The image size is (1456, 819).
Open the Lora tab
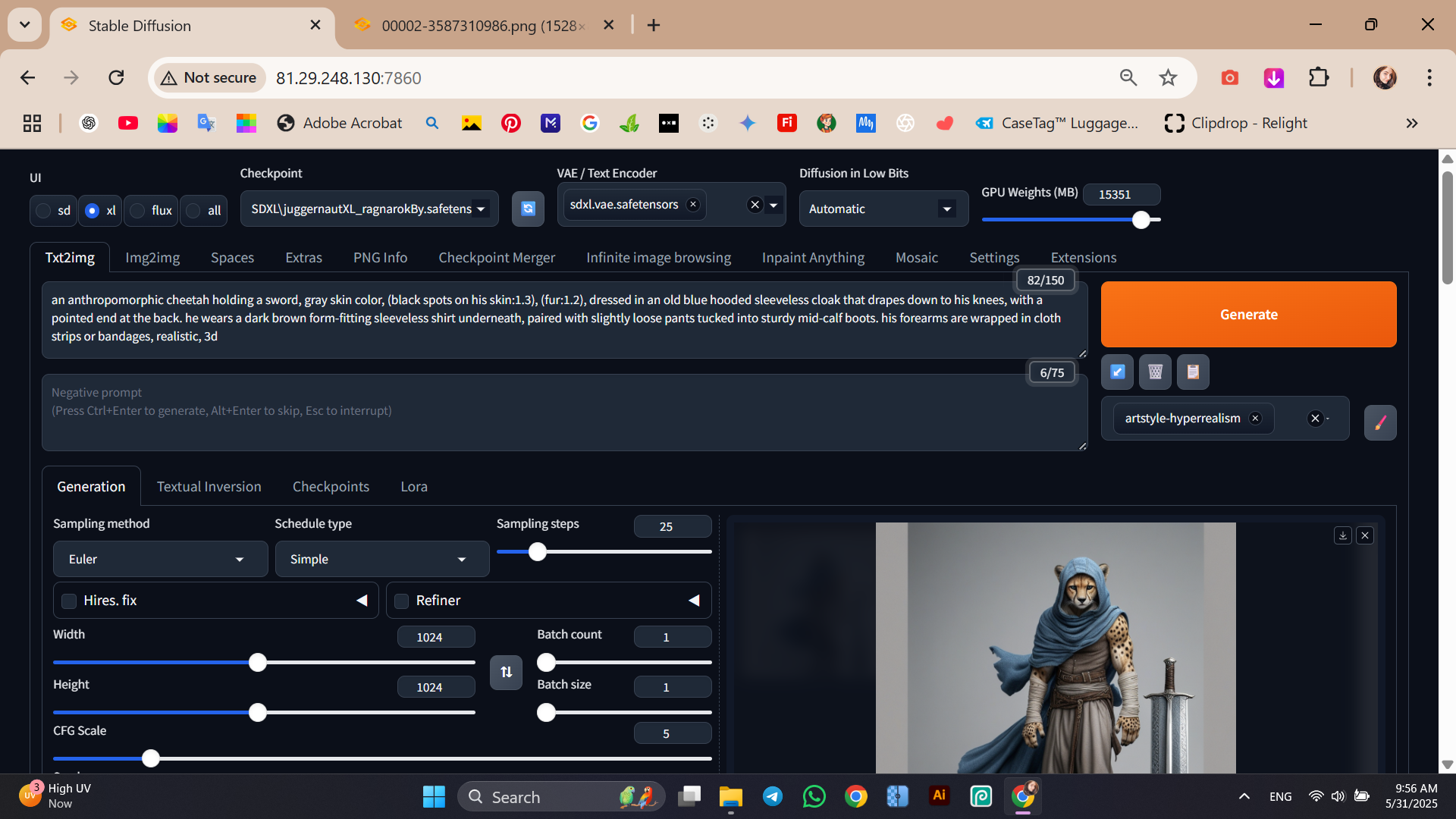tap(413, 486)
